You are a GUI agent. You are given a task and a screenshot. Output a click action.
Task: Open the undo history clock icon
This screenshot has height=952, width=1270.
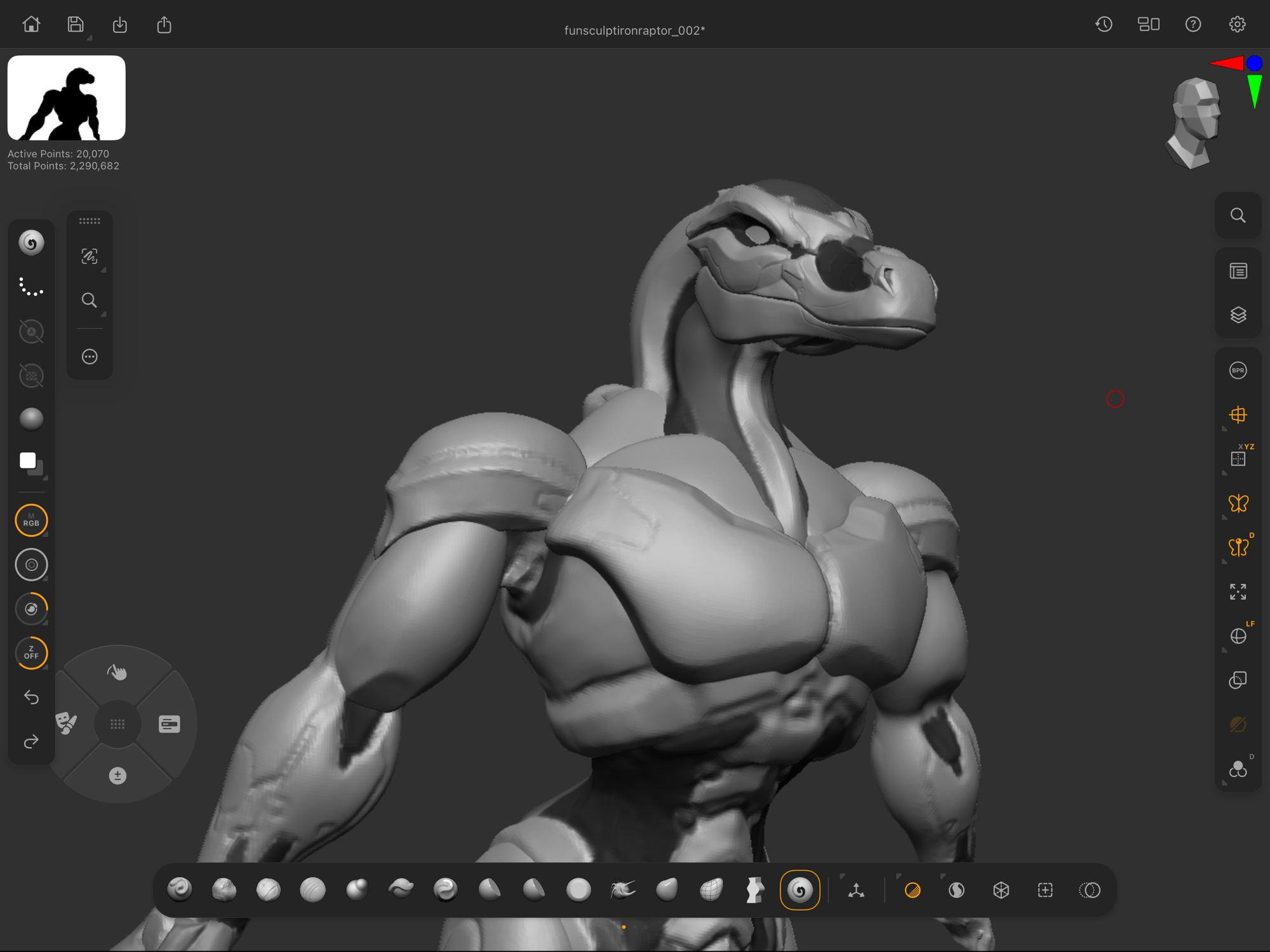[x=1104, y=25]
